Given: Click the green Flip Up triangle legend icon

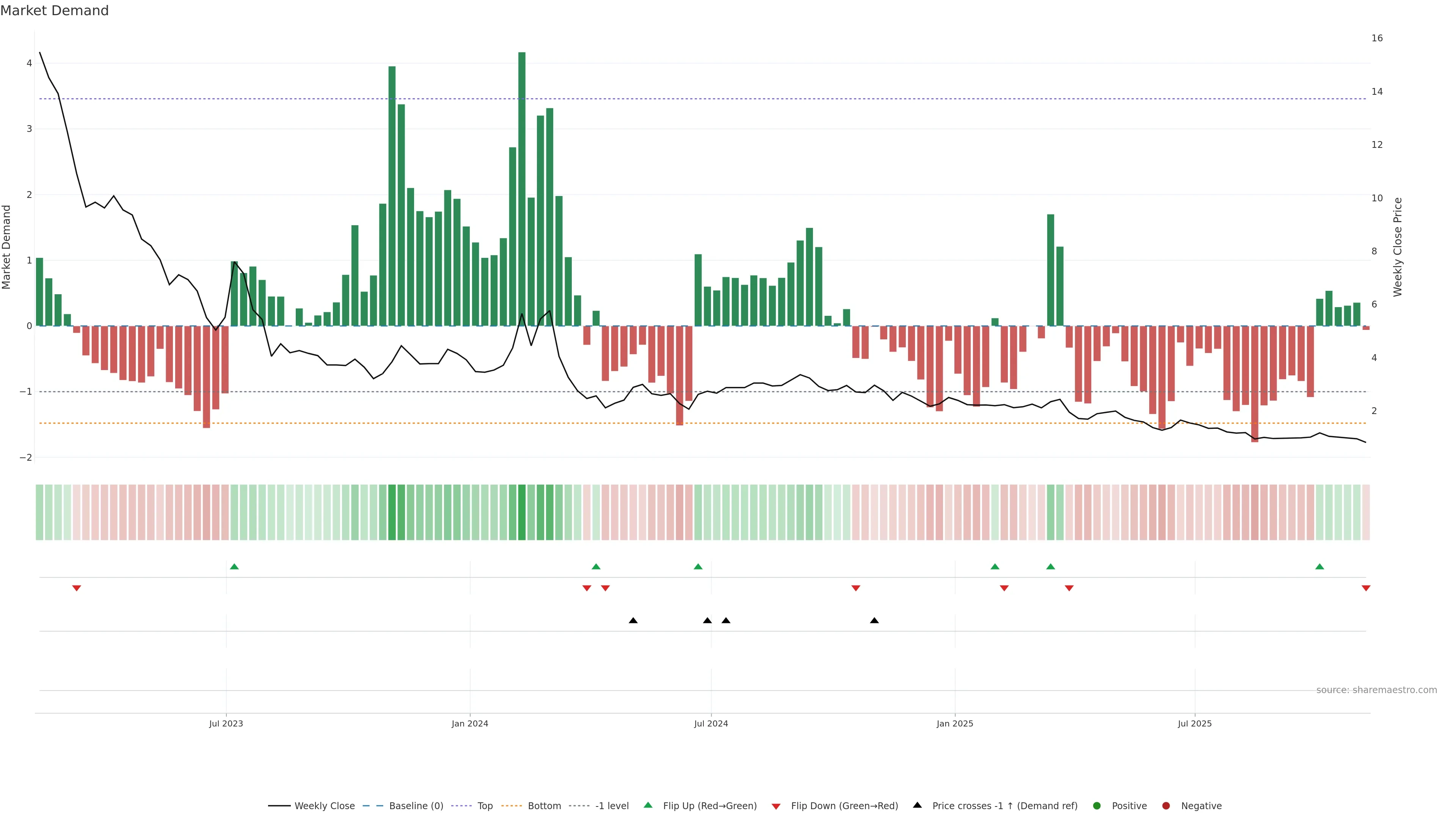Looking at the screenshot, I should 648,805.
